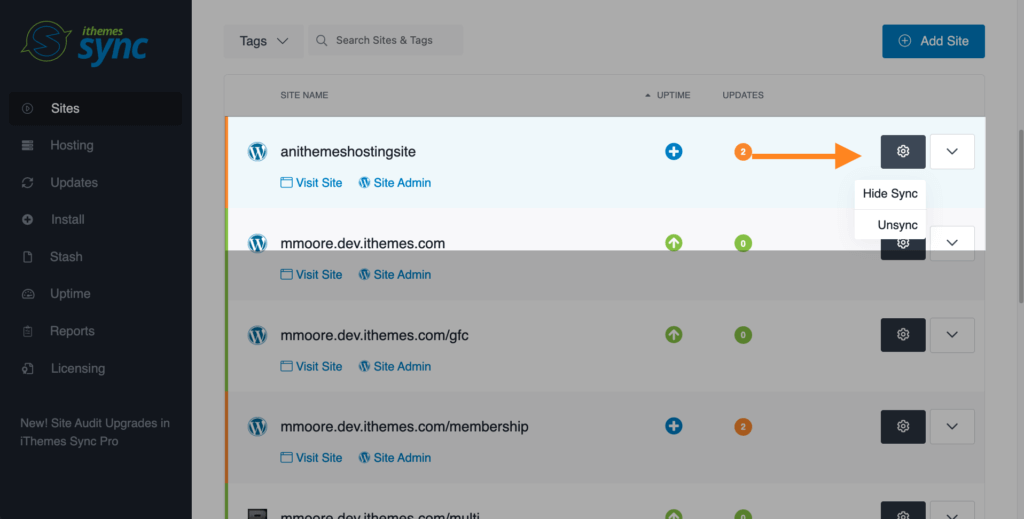This screenshot has width=1024, height=519.
Task: Click the Uptime gauge icon
Action: (x=27, y=294)
